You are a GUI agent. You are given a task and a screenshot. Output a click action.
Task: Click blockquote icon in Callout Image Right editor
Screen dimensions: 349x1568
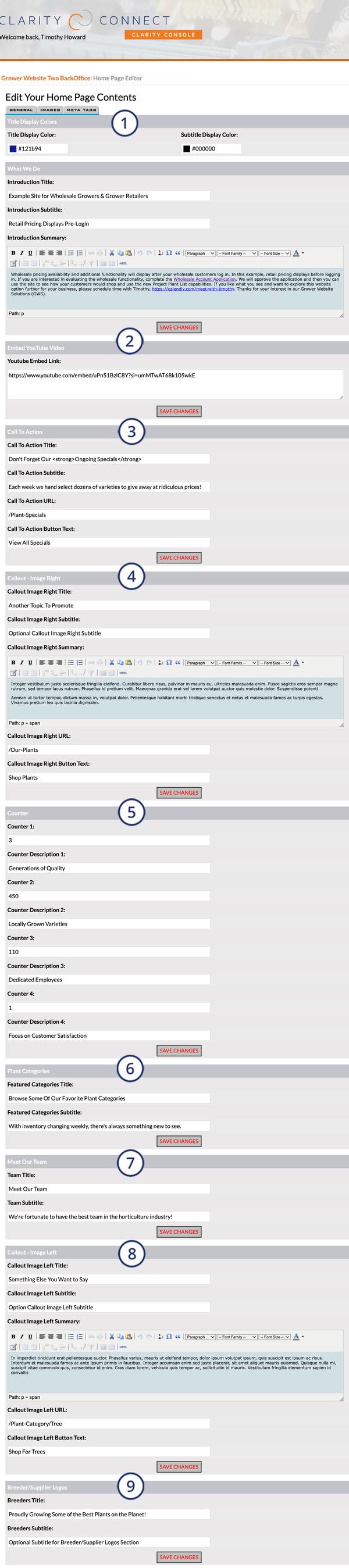(178, 662)
